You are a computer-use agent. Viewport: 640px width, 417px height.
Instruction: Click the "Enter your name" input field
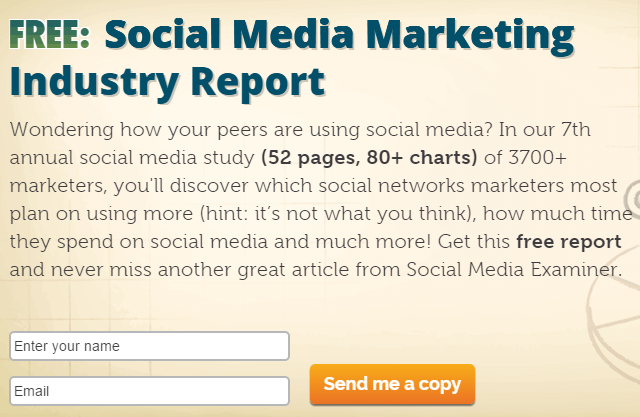[x=149, y=346]
